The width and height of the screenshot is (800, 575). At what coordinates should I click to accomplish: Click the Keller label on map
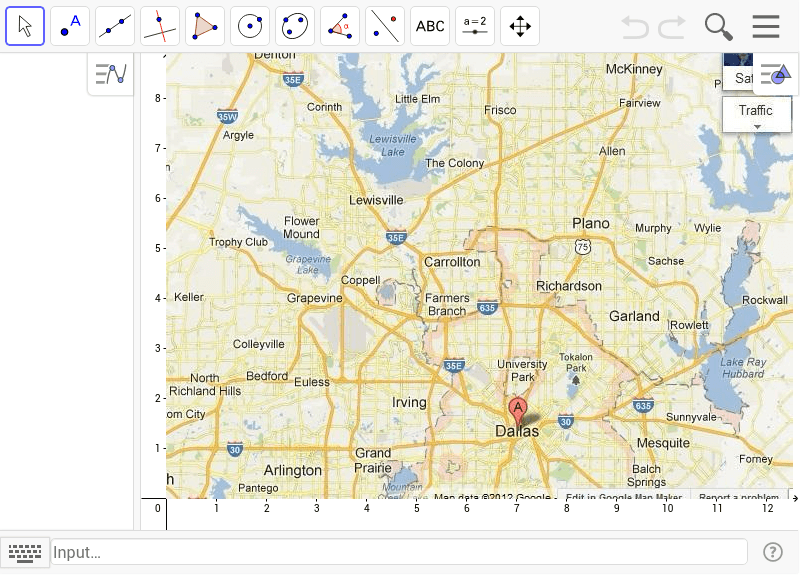tap(189, 297)
